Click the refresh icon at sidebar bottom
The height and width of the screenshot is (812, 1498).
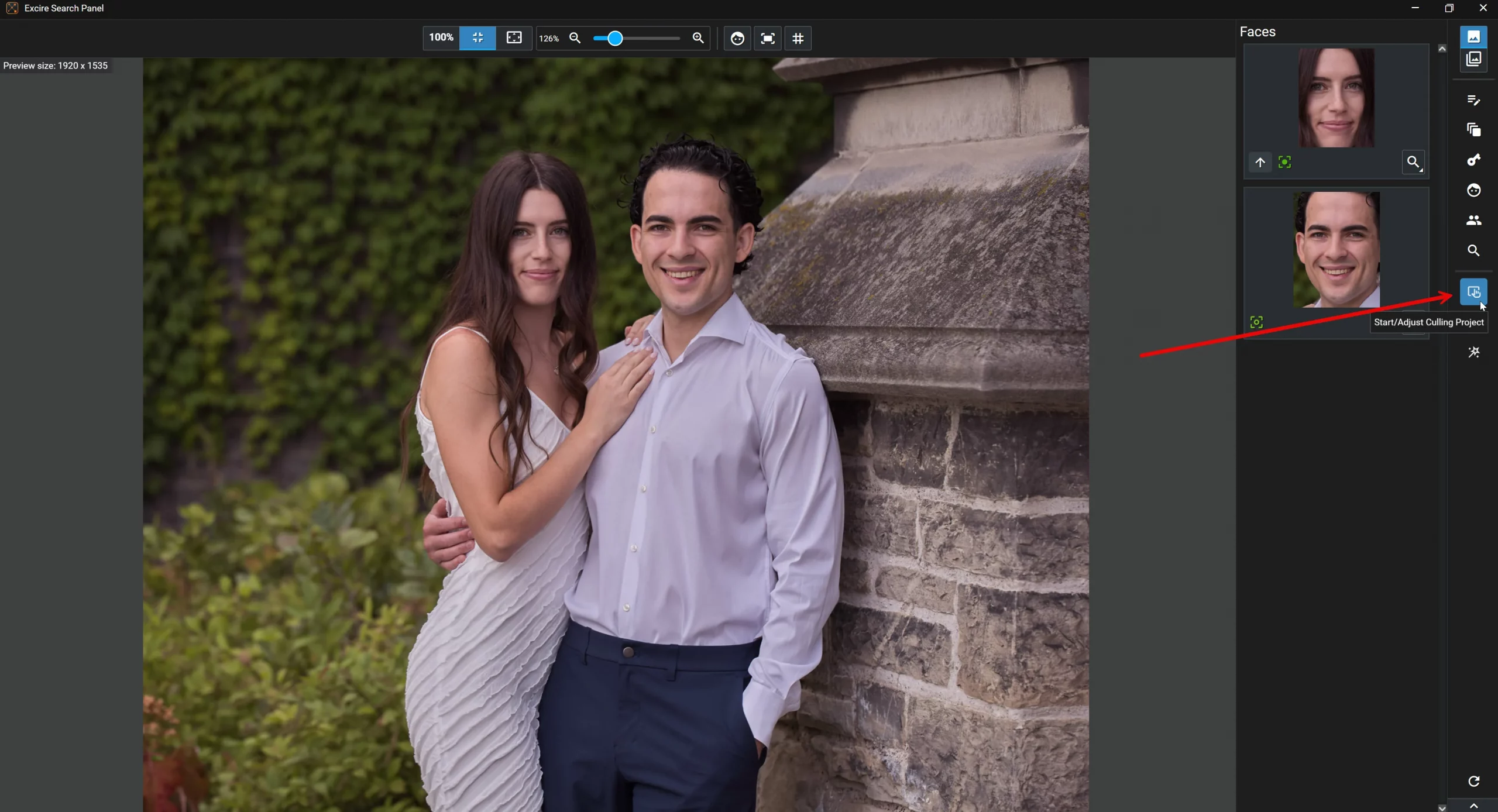[1473, 782]
